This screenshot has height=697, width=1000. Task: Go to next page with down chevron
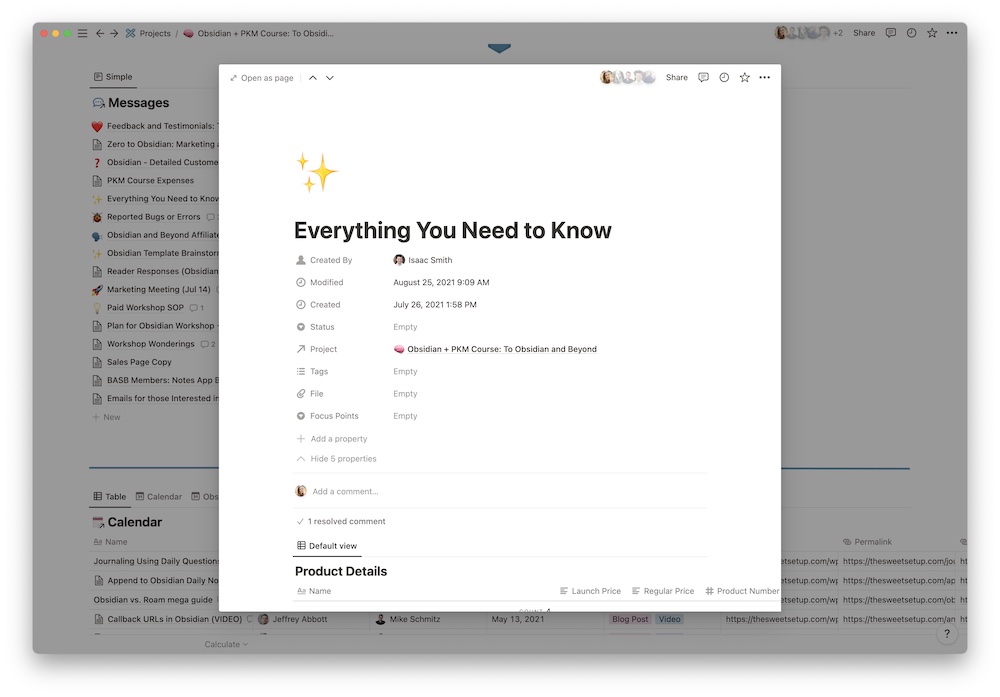tap(330, 78)
